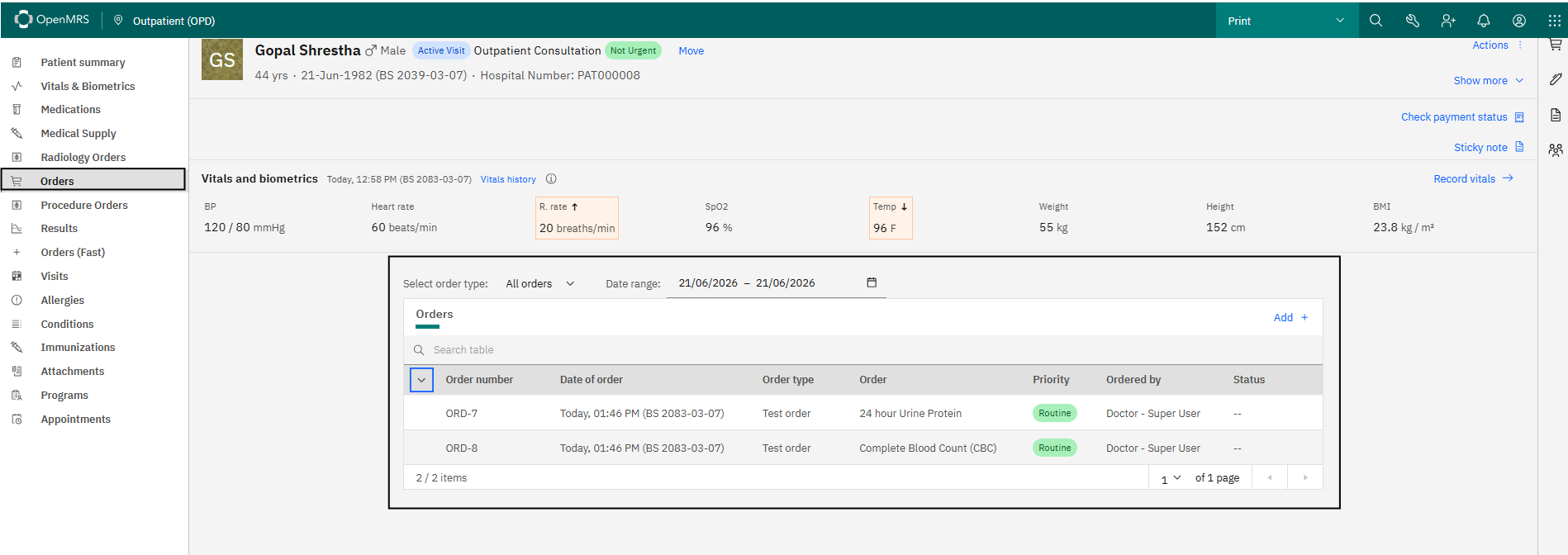Open Vitals & Biometrics in sidebar
Image resolution: width=1568 pixels, height=555 pixels.
tap(88, 87)
